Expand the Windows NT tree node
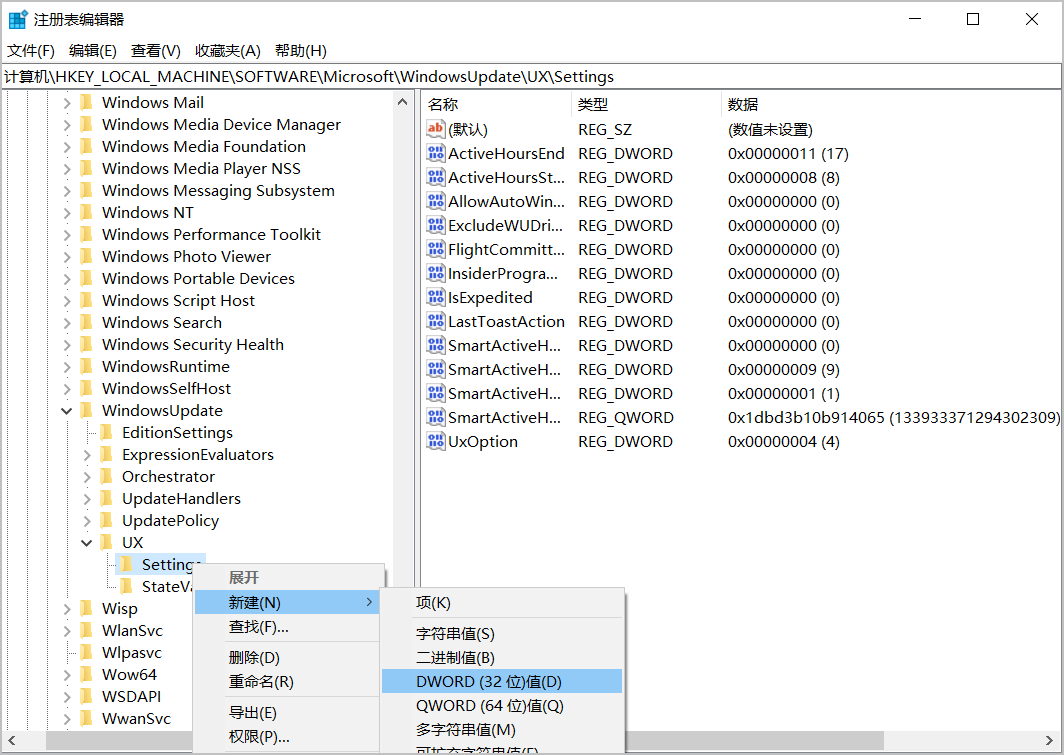This screenshot has height=755, width=1064. point(67,213)
